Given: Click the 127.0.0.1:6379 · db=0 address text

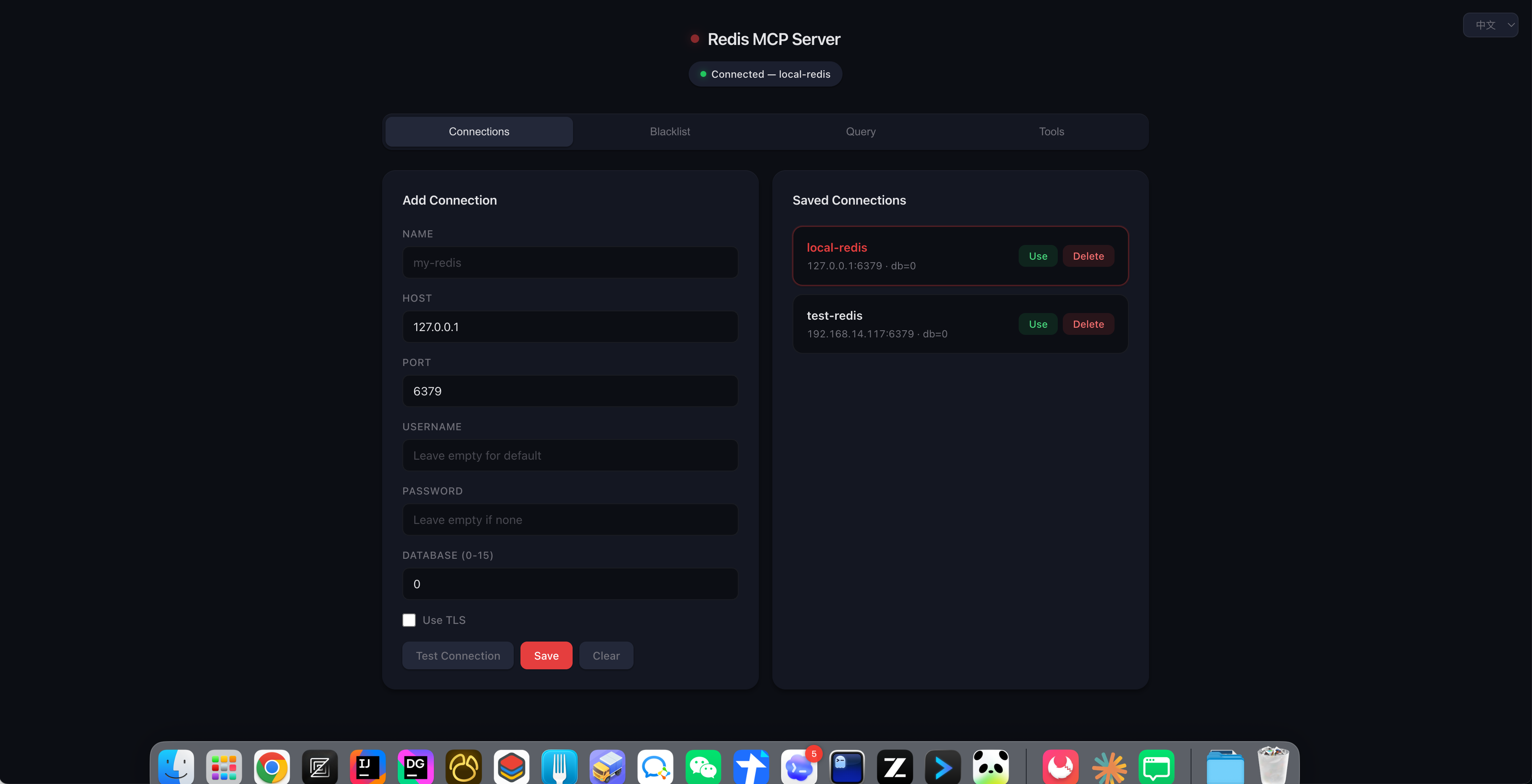Looking at the screenshot, I should [x=861, y=266].
